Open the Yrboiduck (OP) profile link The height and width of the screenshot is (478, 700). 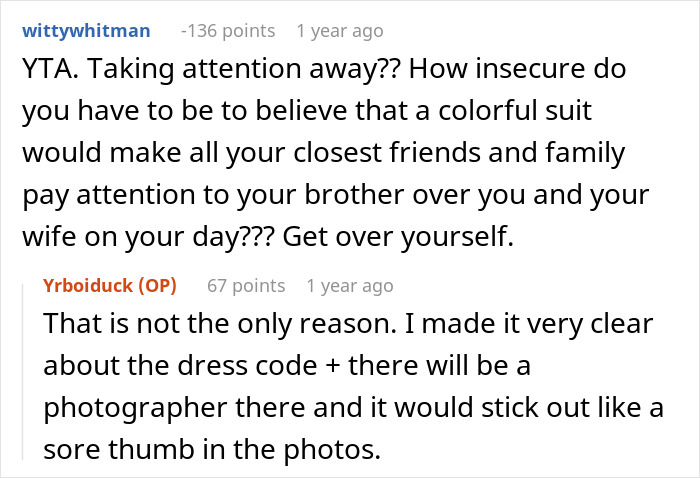click(110, 286)
